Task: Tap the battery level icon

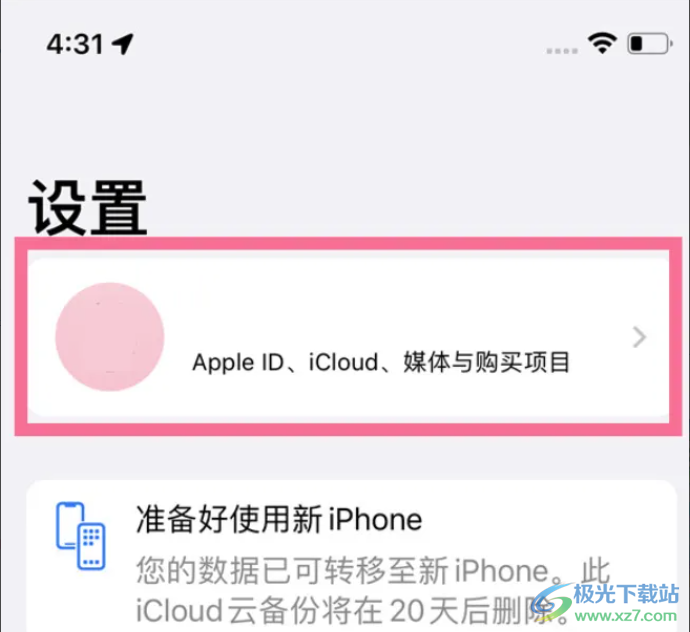Action: (650, 44)
